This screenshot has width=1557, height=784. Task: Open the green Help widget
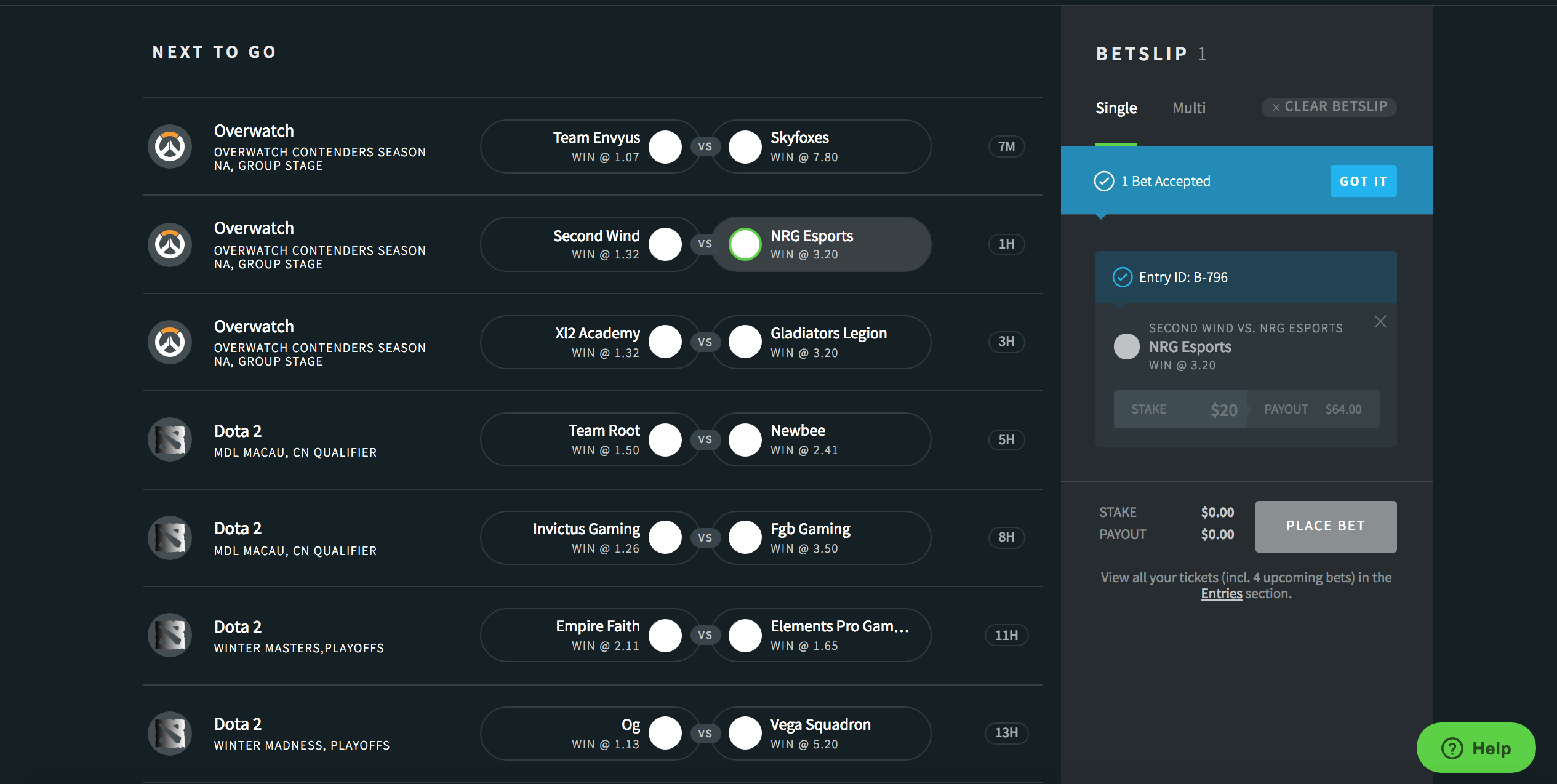point(1476,748)
